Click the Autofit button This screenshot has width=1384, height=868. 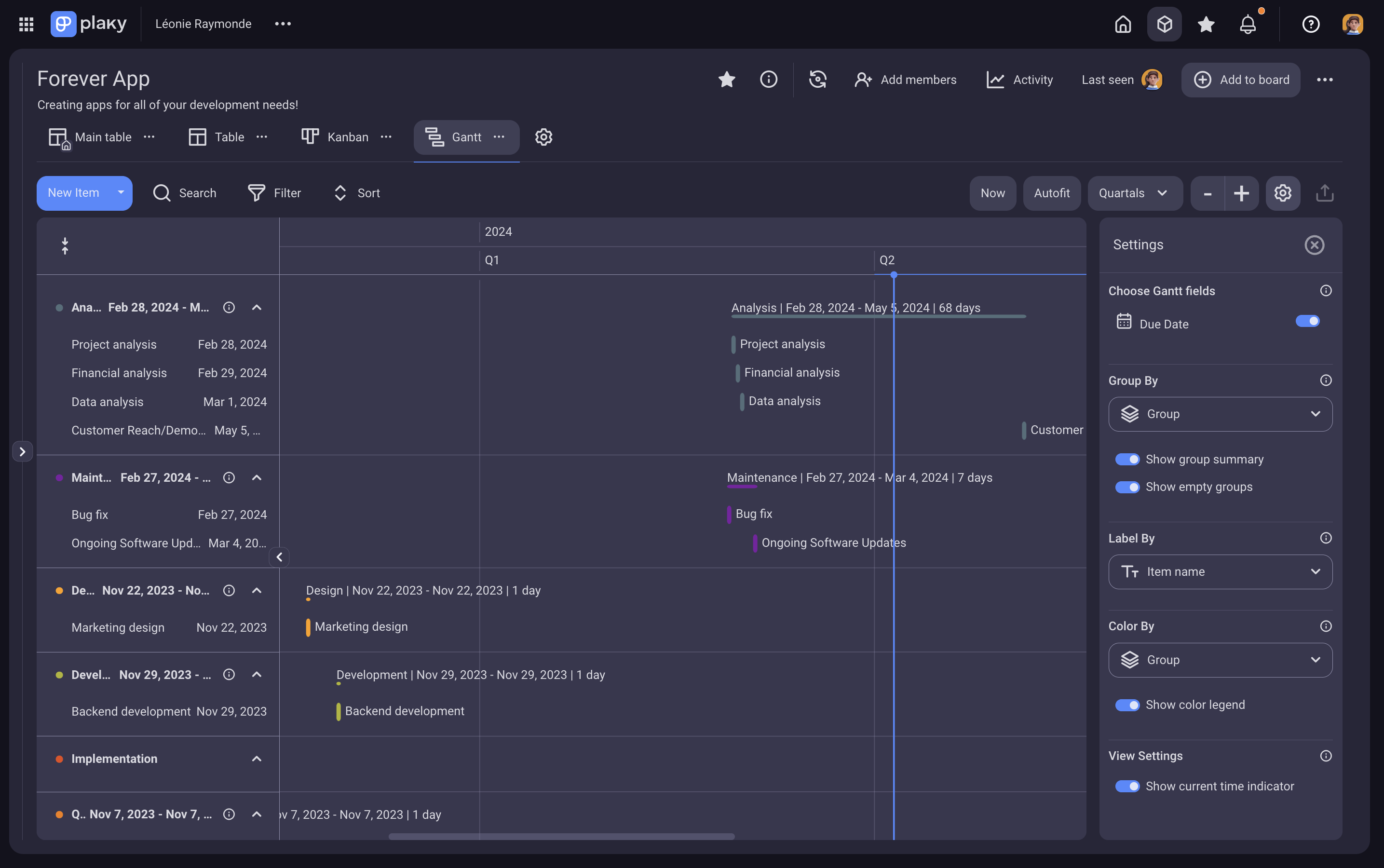(x=1051, y=193)
